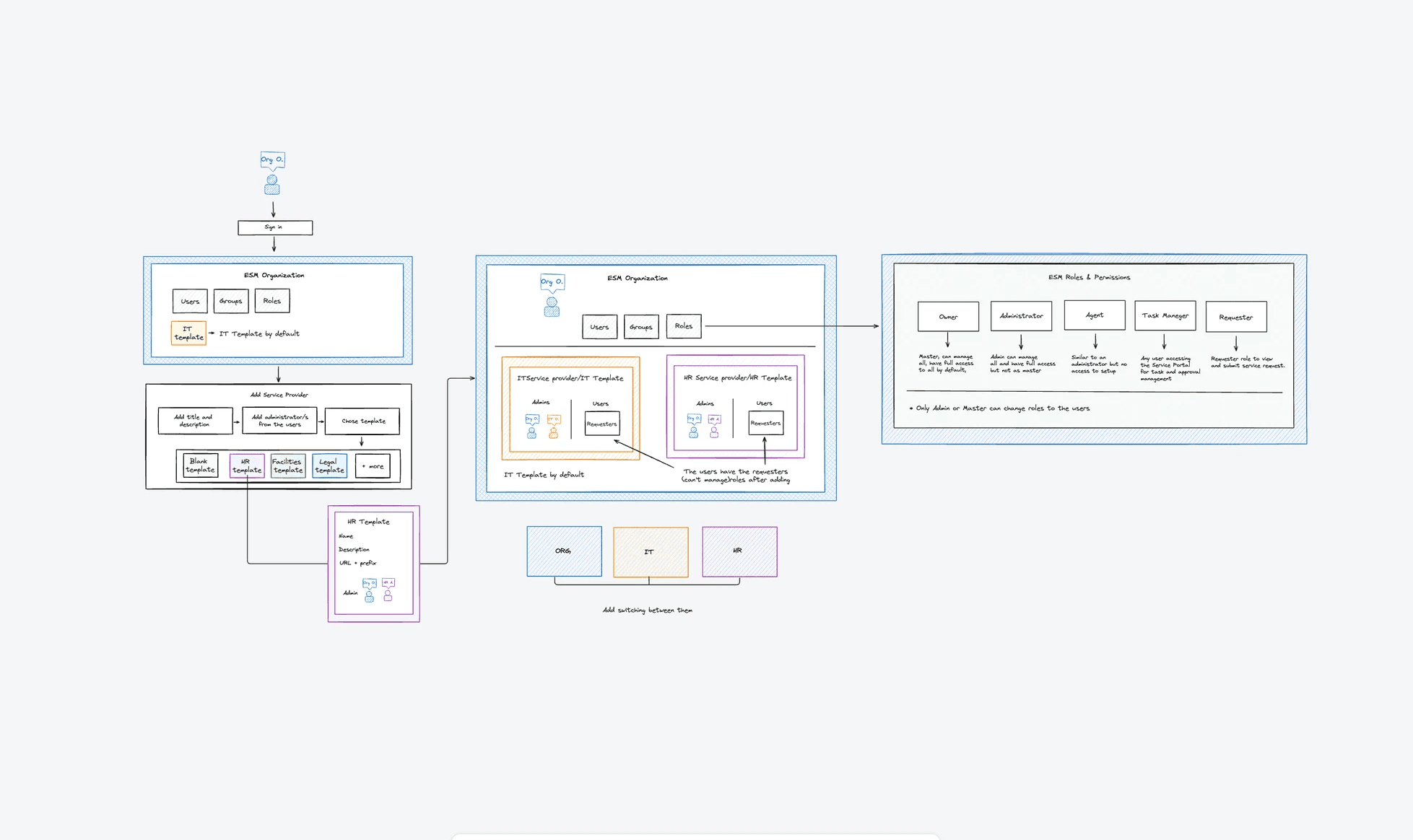Image resolution: width=1413 pixels, height=840 pixels.
Task: Select the Add title and description box
Action: [195, 421]
